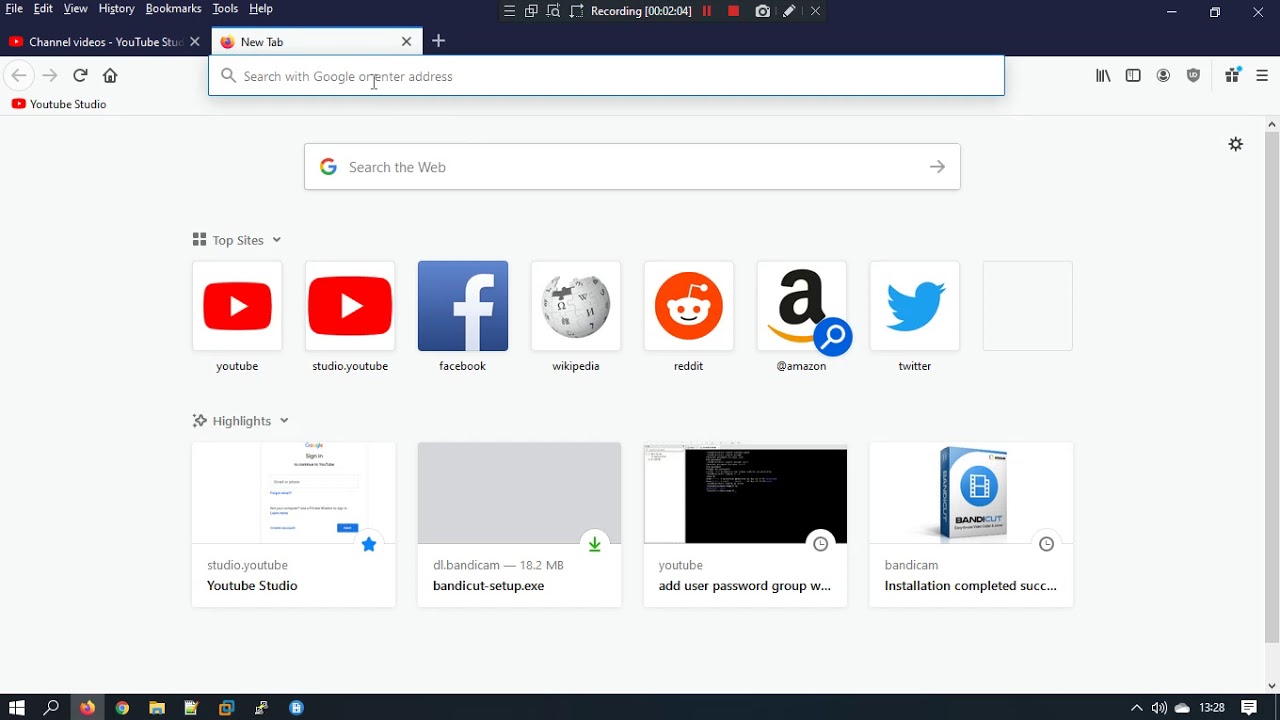Image resolution: width=1280 pixels, height=720 pixels.
Task: Open Youtube Studio highlight card
Action: point(294,525)
